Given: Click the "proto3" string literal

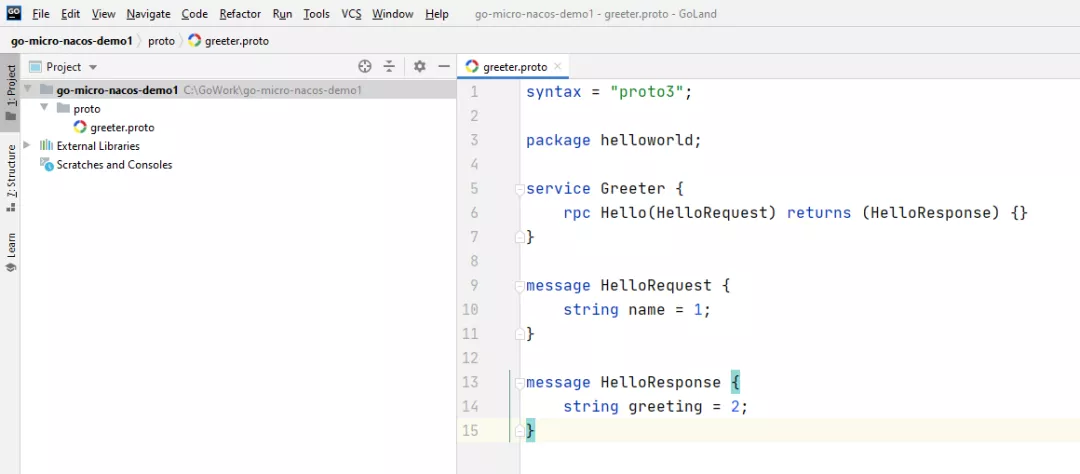Looking at the screenshot, I should tap(647, 92).
